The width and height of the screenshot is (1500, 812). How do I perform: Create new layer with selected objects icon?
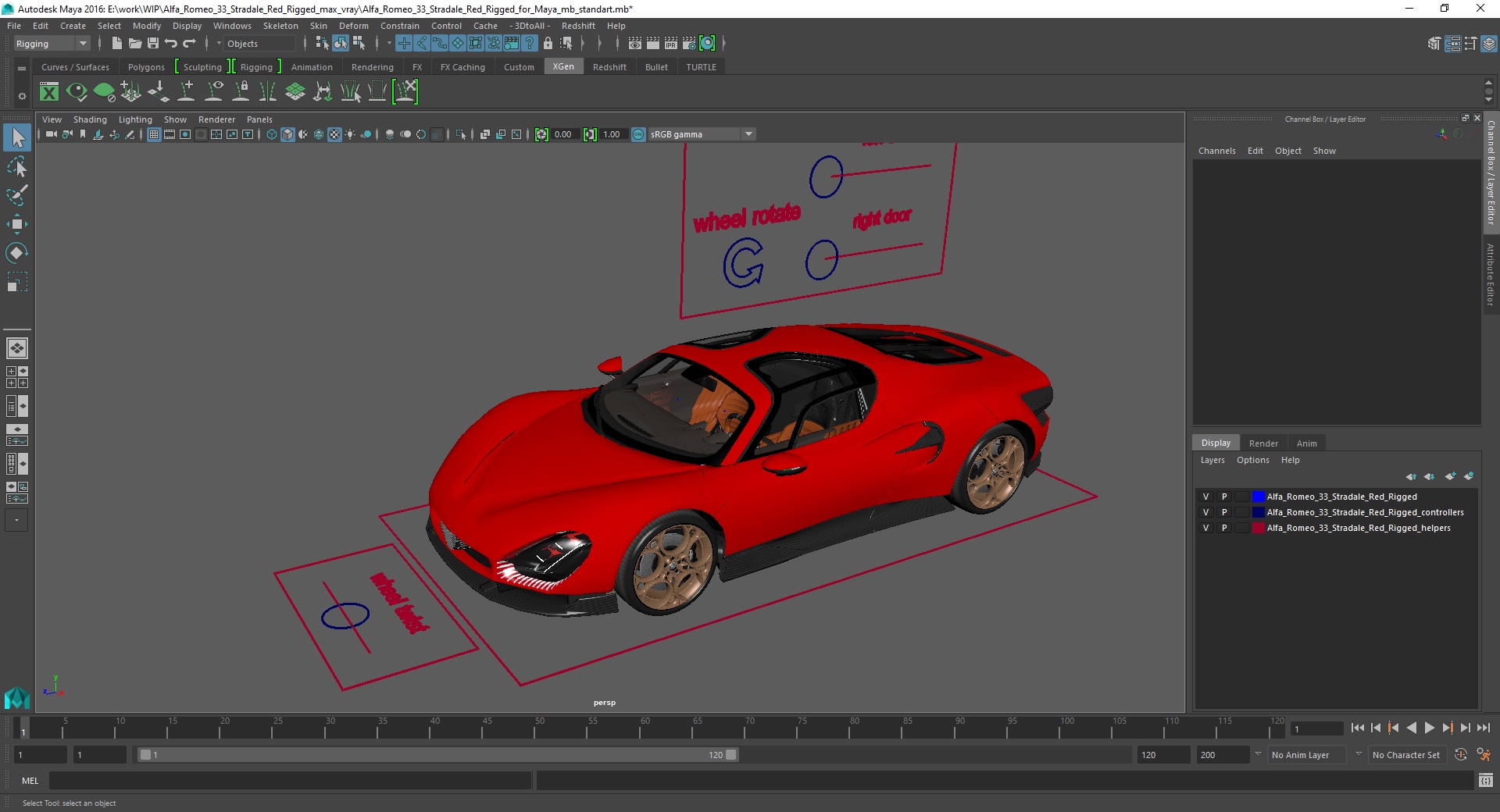point(1469,476)
